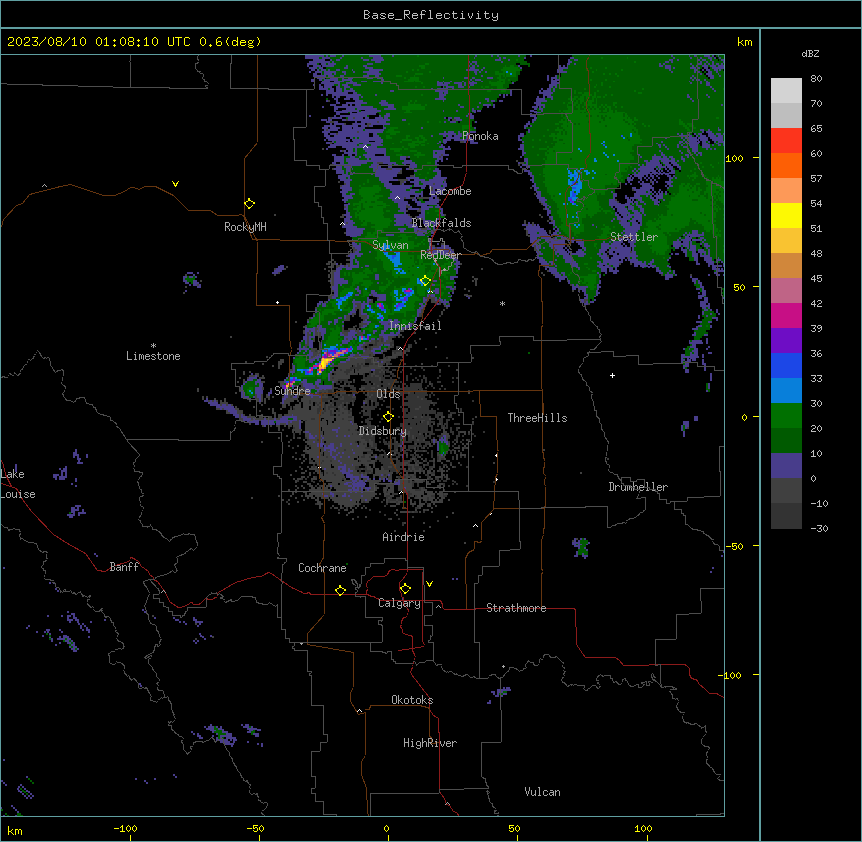Click the Innisfail label
Viewport: 862px width, 842px height.
(x=415, y=326)
